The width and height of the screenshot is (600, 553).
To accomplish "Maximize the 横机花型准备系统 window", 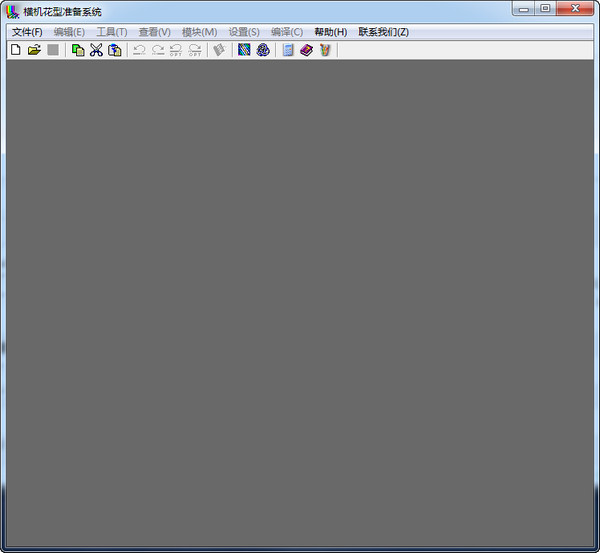I will (x=545, y=8).
